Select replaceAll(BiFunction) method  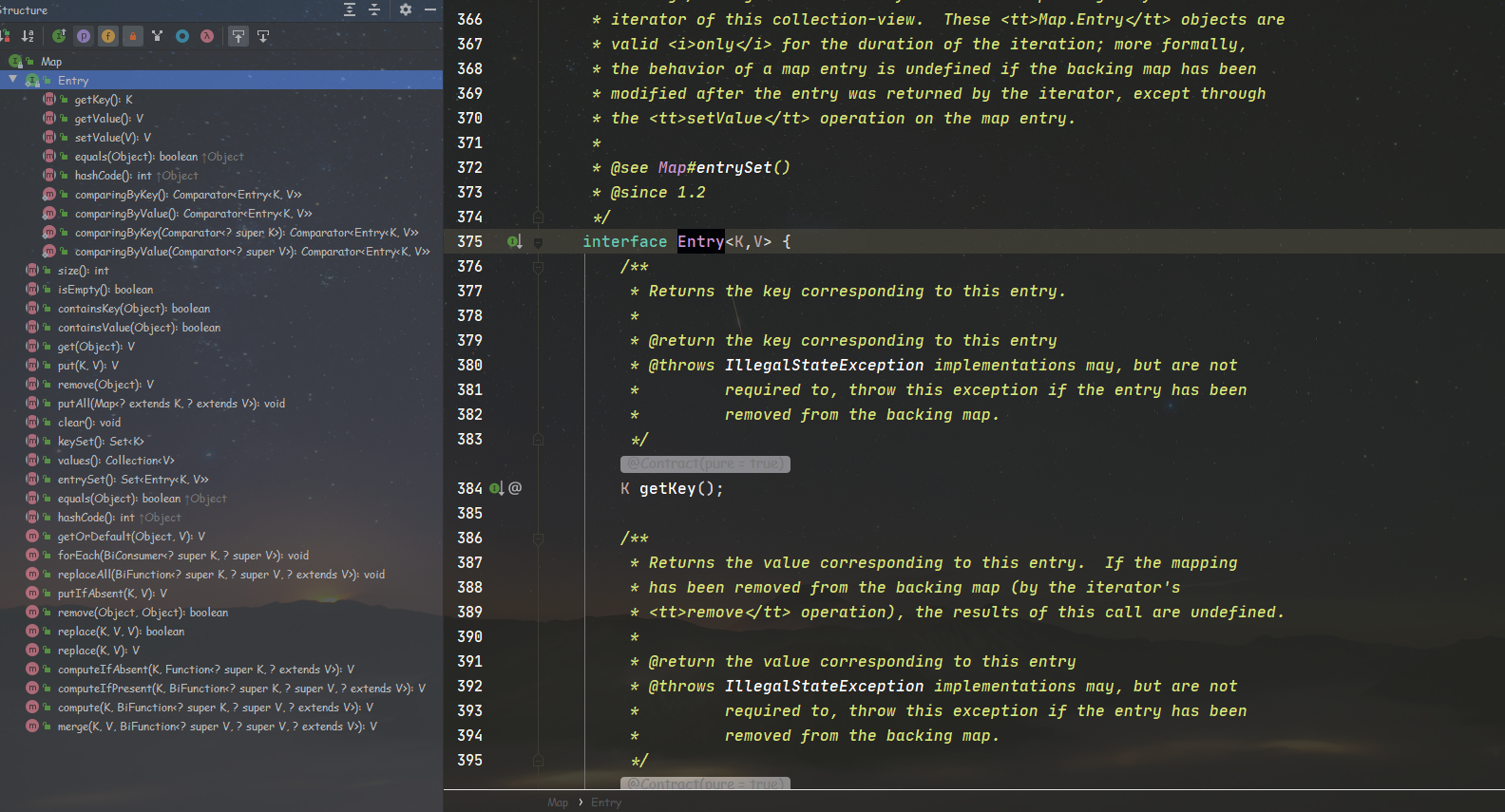(x=221, y=575)
